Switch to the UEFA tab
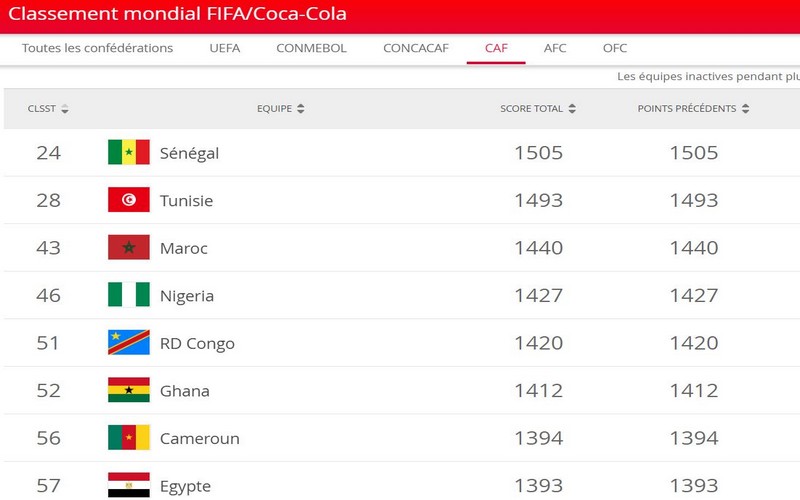The height and width of the screenshot is (500, 800). [224, 48]
